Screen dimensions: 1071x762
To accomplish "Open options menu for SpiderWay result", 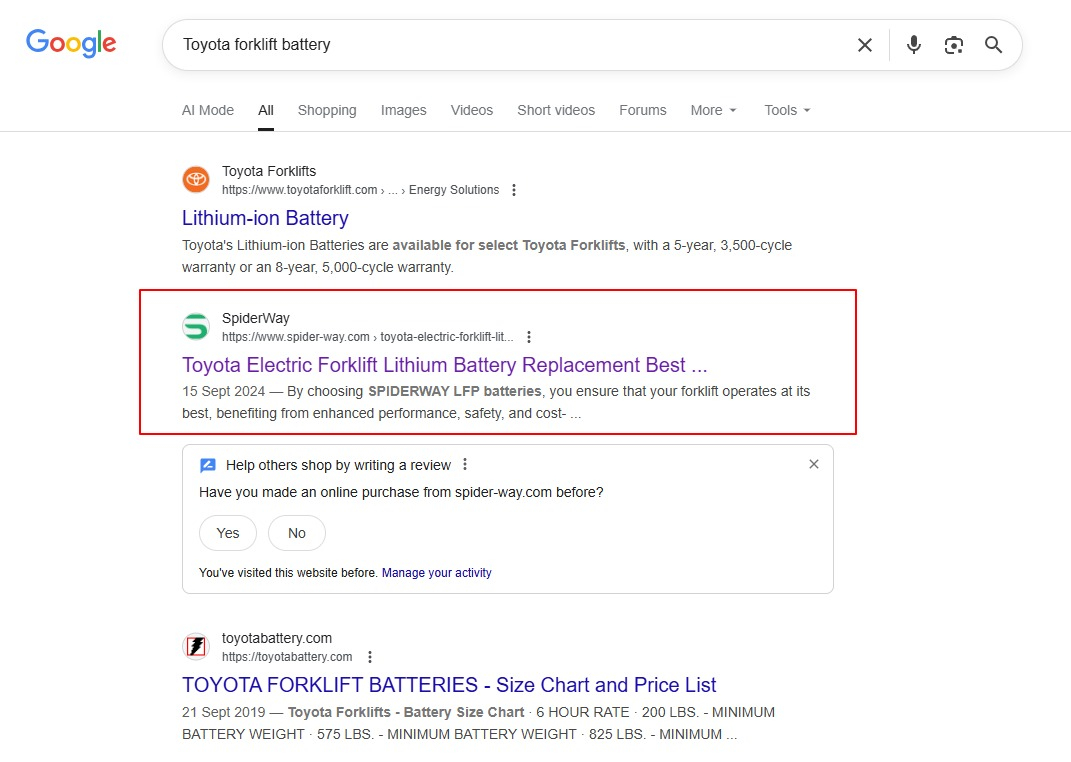I will pos(529,337).
